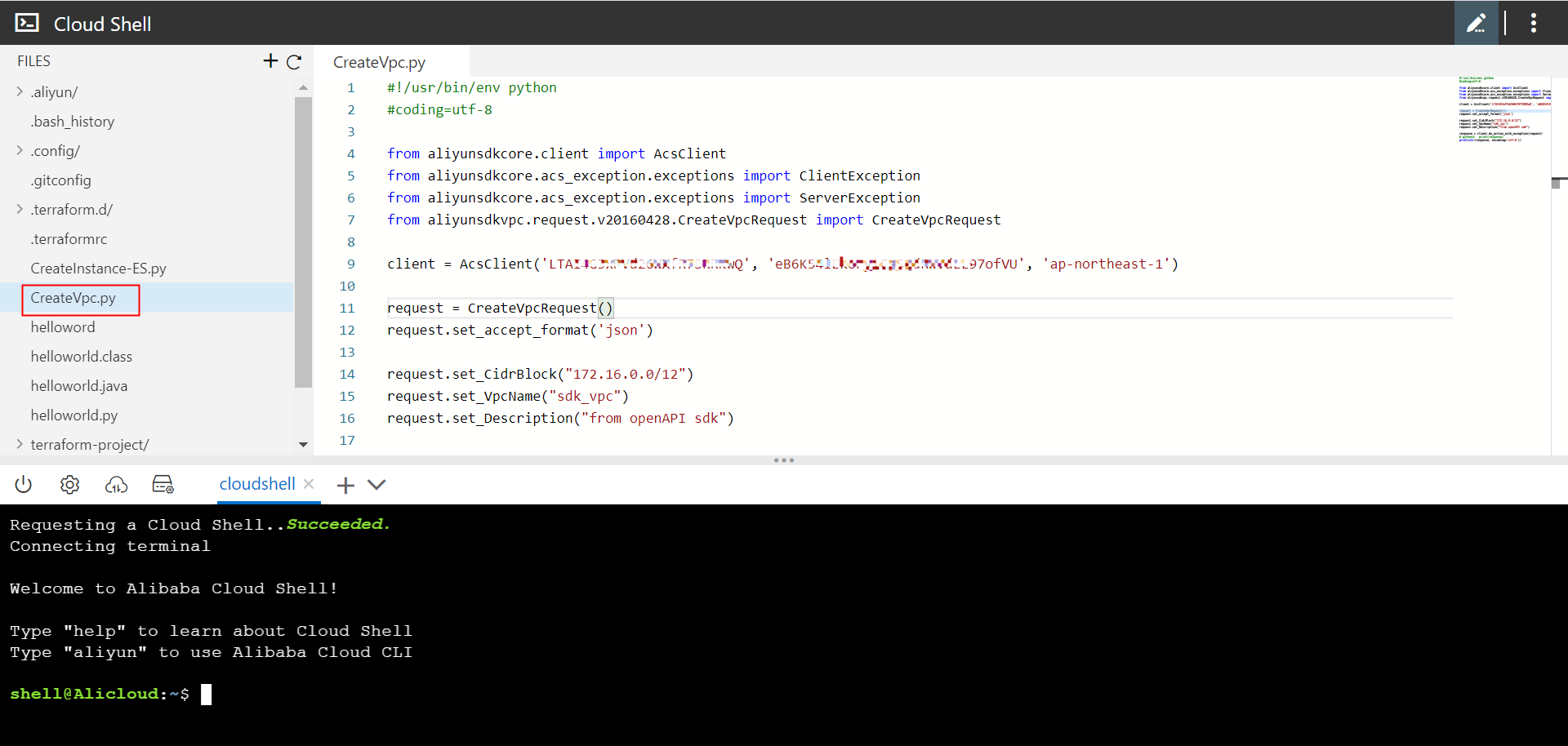1568x746 pixels.
Task: Click the "sdk_vpc" name string
Action: pyautogui.click(x=585, y=396)
